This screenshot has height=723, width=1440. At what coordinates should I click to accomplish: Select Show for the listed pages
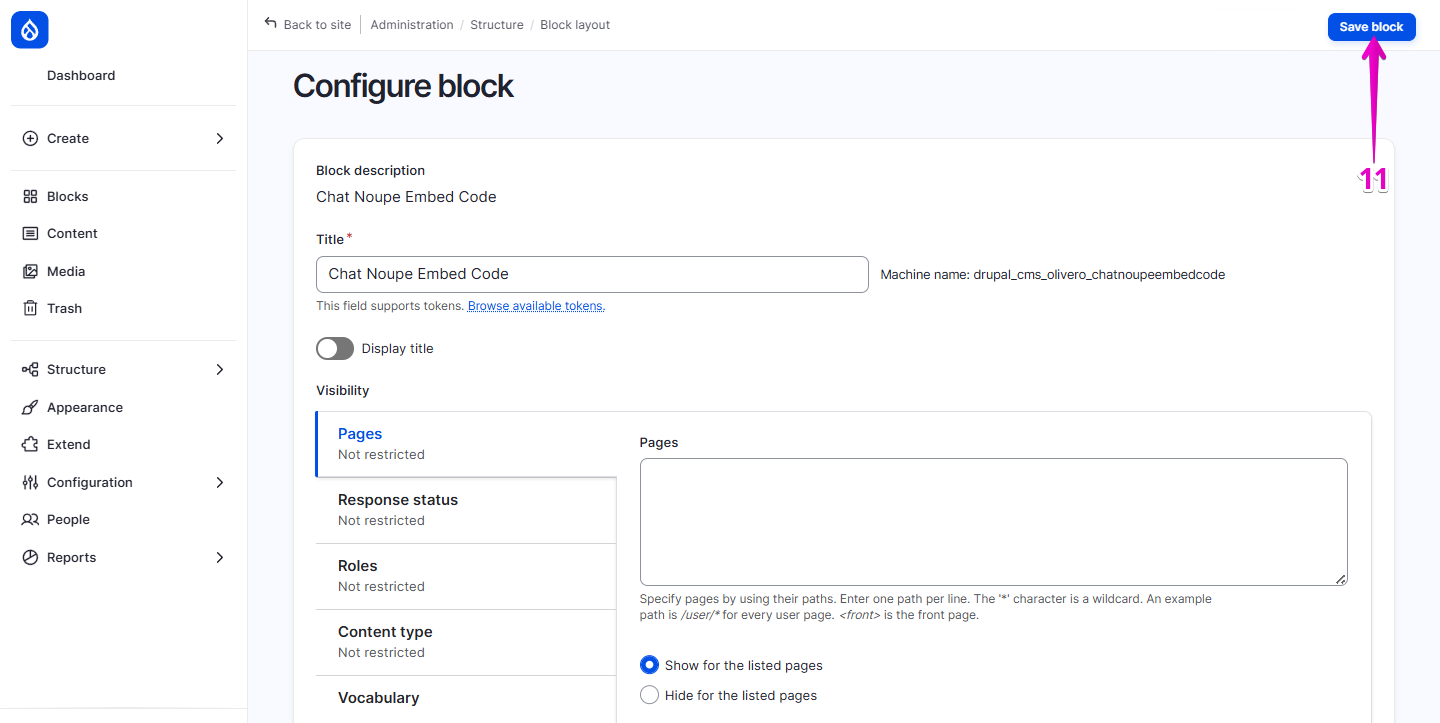click(649, 664)
